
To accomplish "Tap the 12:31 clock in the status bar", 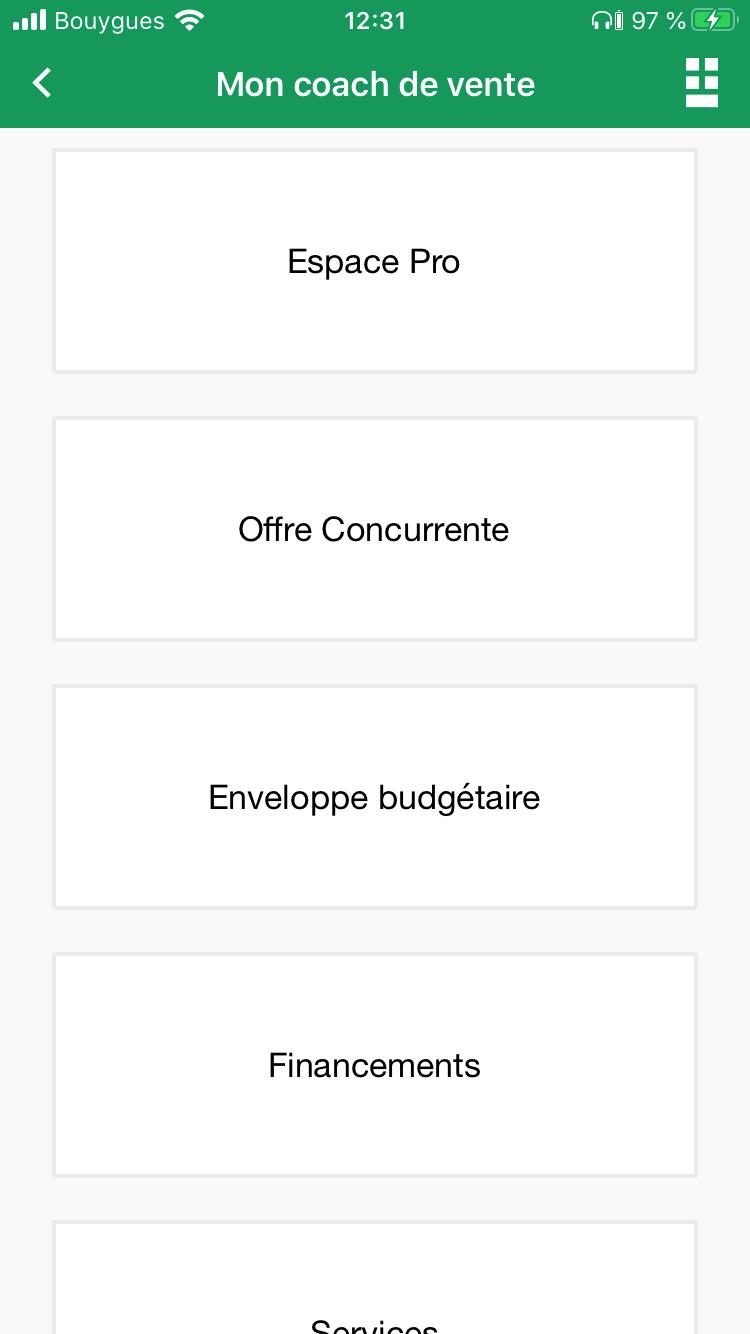I will 375,20.
